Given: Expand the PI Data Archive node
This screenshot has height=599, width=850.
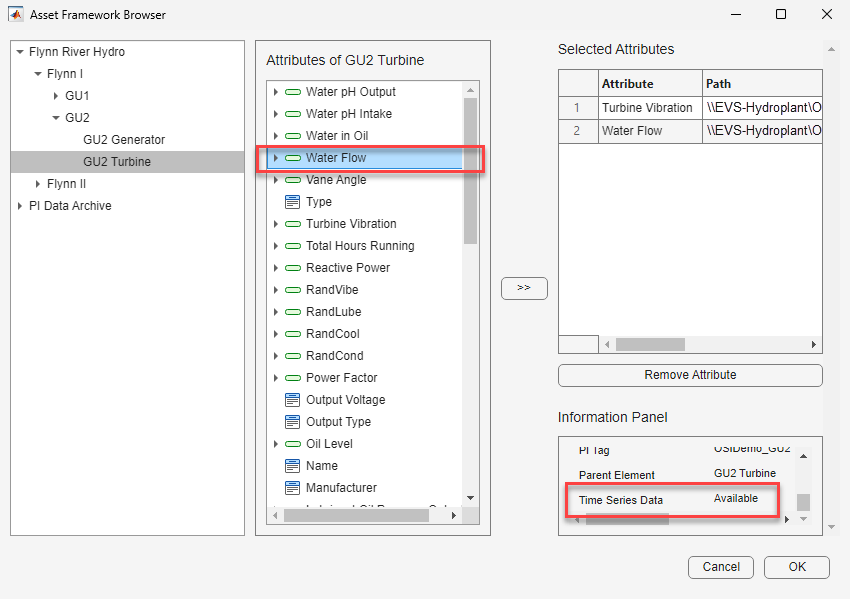Looking at the screenshot, I should 18,205.
